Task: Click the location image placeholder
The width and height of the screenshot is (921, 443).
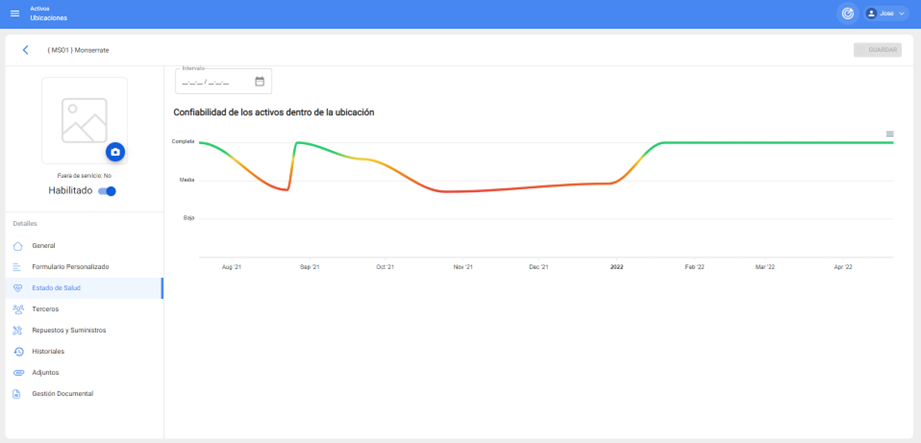Action: tap(84, 118)
